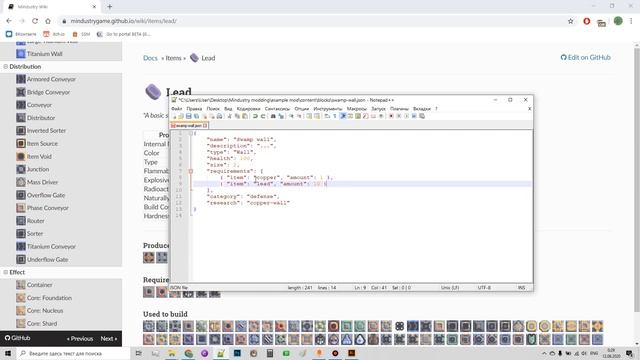Start macro recording with the red record icon
This screenshot has width=640, height=360.
391,116
